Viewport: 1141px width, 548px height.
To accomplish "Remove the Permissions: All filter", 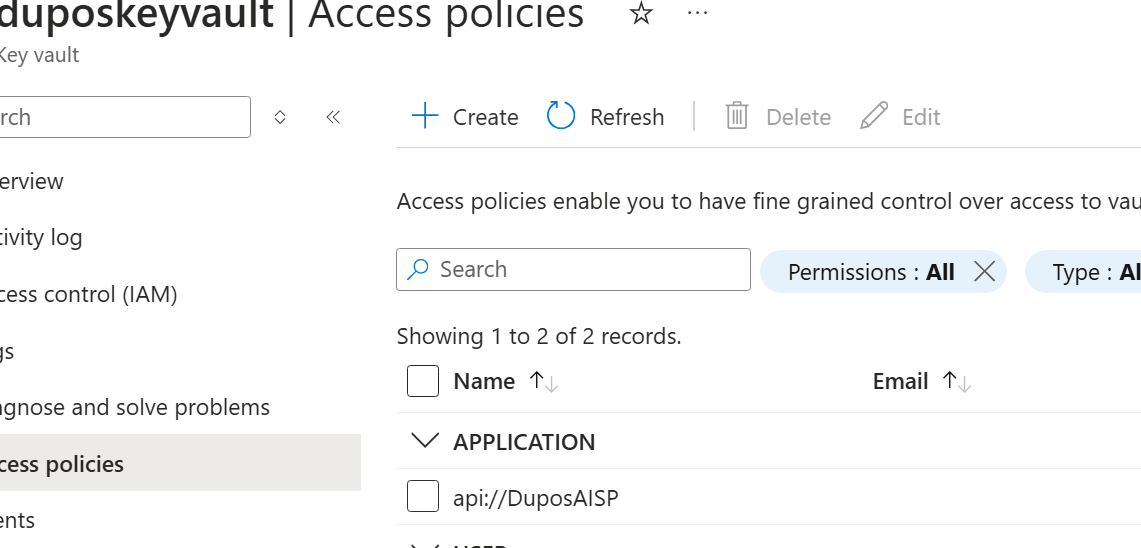I will click(985, 271).
